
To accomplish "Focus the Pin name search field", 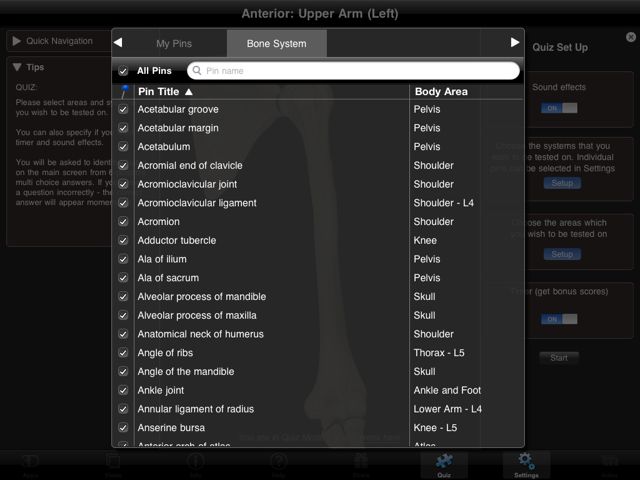I will pos(353,71).
